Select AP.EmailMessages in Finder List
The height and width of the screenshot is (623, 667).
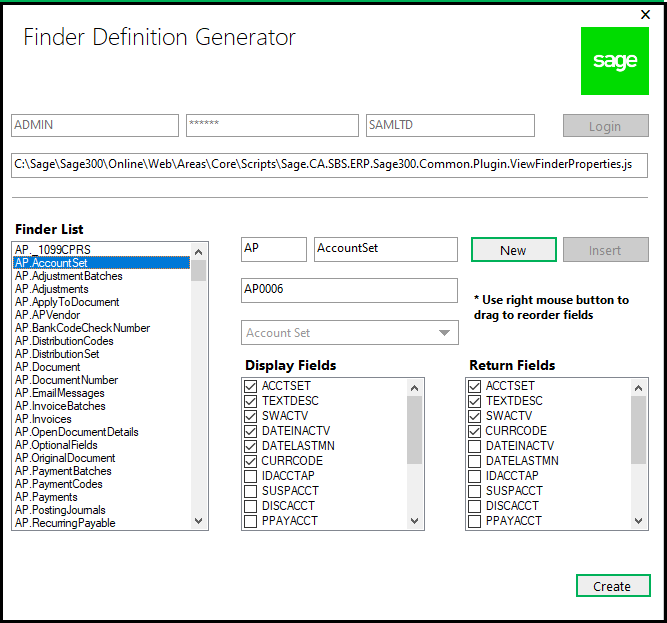click(x=101, y=393)
